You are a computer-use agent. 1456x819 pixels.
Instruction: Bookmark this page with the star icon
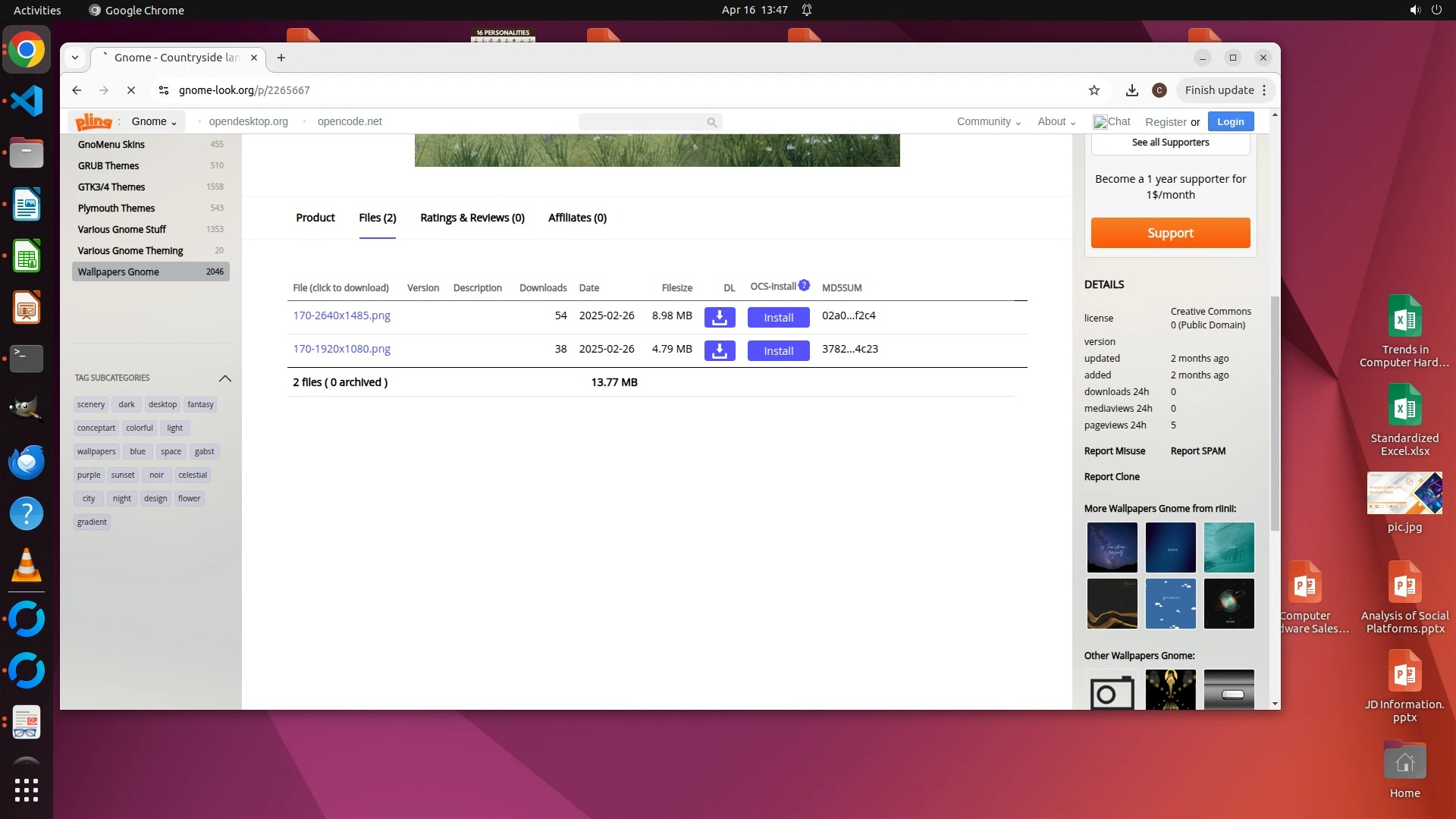point(1094,90)
